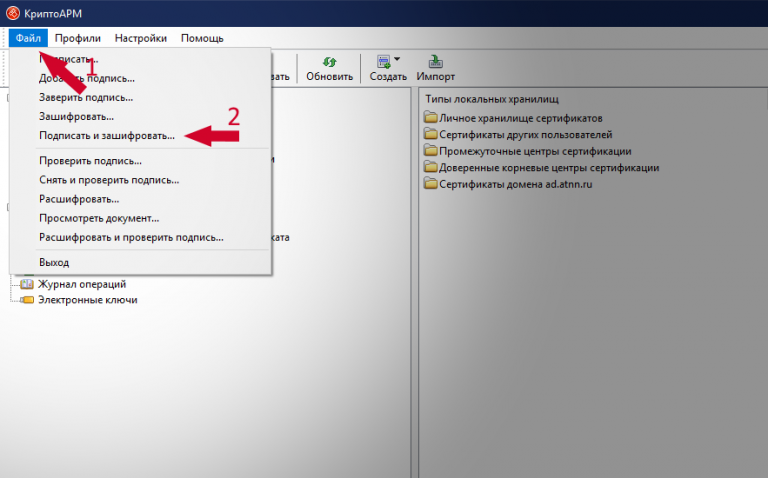Open Сертификаты других пользователей folder

pos(518,135)
